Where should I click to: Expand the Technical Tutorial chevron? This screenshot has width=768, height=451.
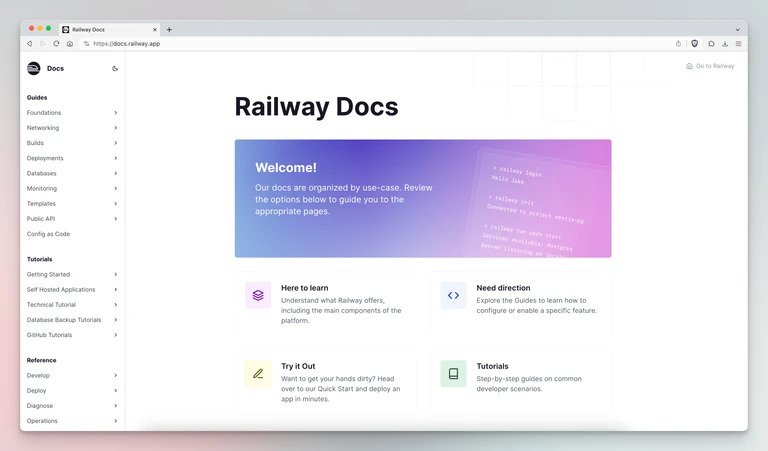(116, 305)
